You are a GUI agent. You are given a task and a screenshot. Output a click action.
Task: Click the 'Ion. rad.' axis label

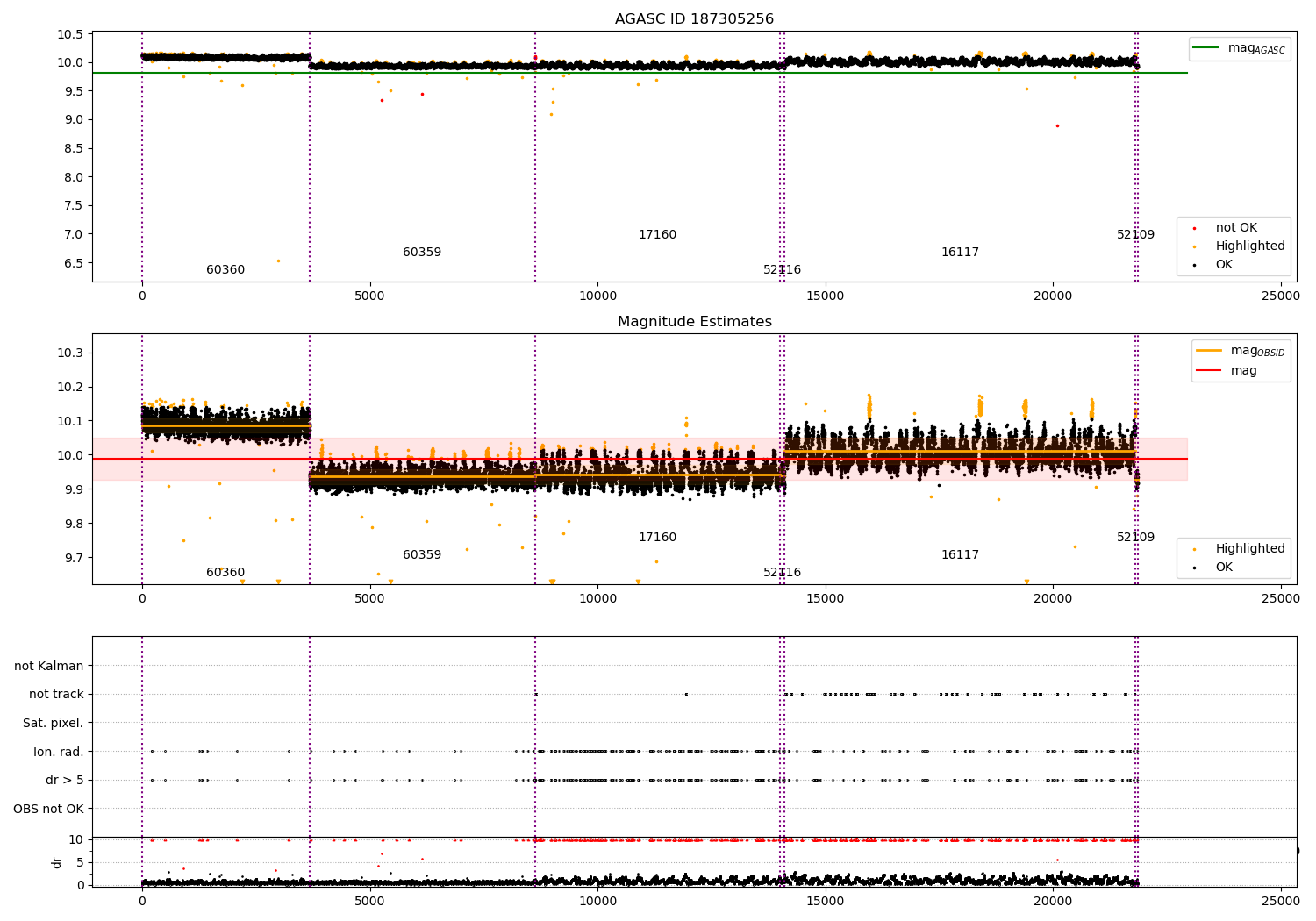[59, 752]
